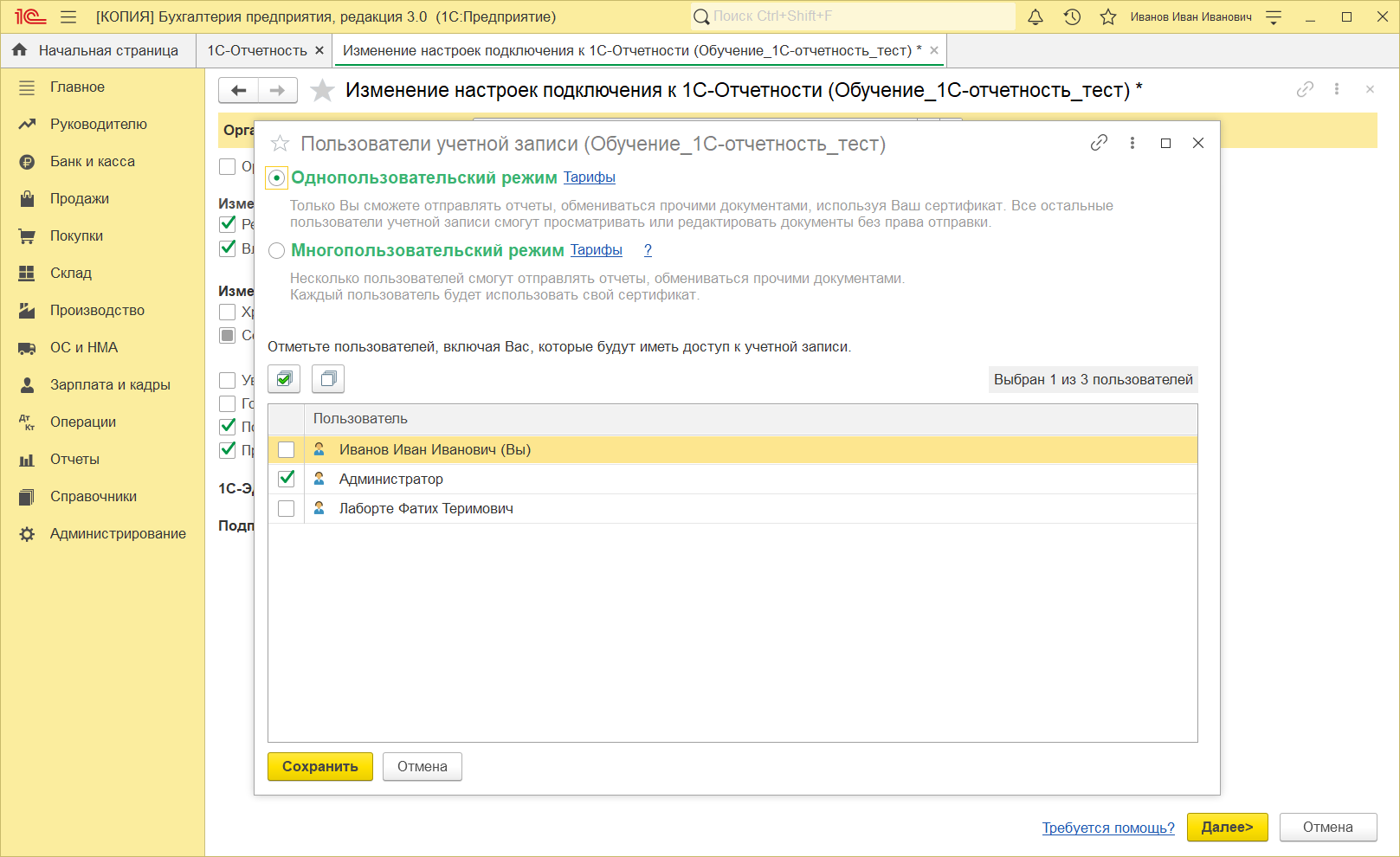Open Производство section
This screenshot has height=857, width=1400.
(97, 310)
